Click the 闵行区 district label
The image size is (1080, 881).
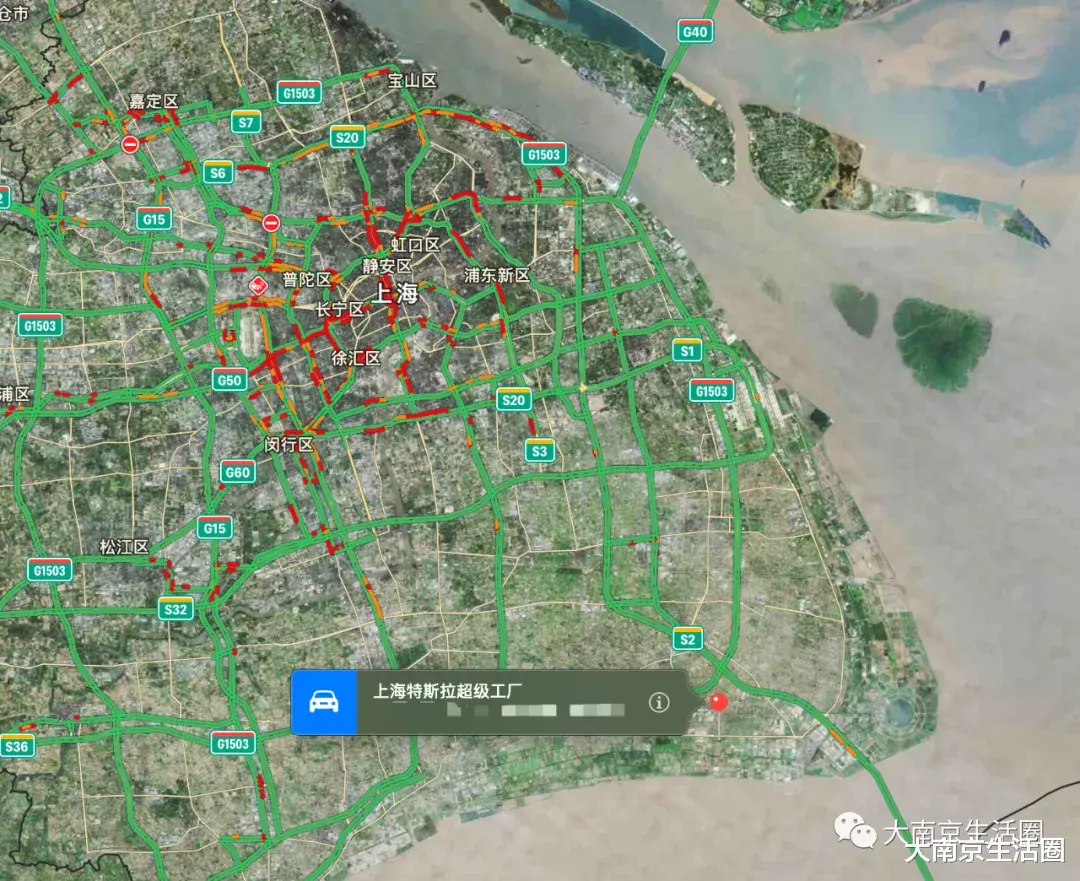click(x=289, y=445)
